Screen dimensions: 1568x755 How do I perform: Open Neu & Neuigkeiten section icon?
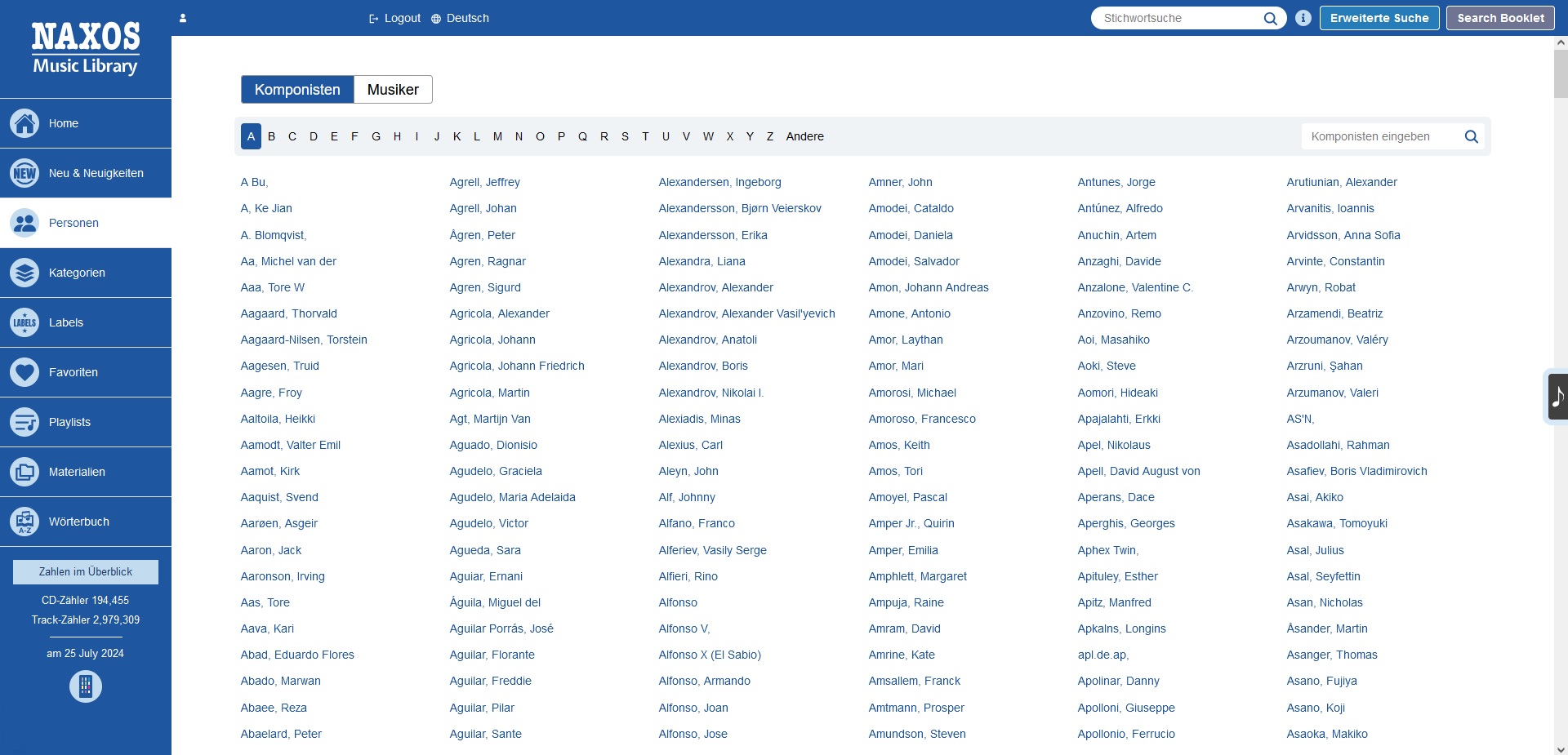pyautogui.click(x=24, y=173)
